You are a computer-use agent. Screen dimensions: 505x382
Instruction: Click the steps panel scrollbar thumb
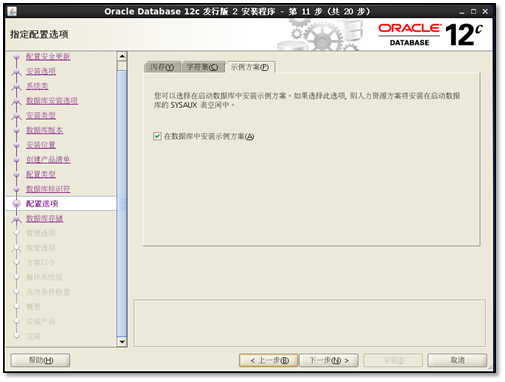(122, 203)
